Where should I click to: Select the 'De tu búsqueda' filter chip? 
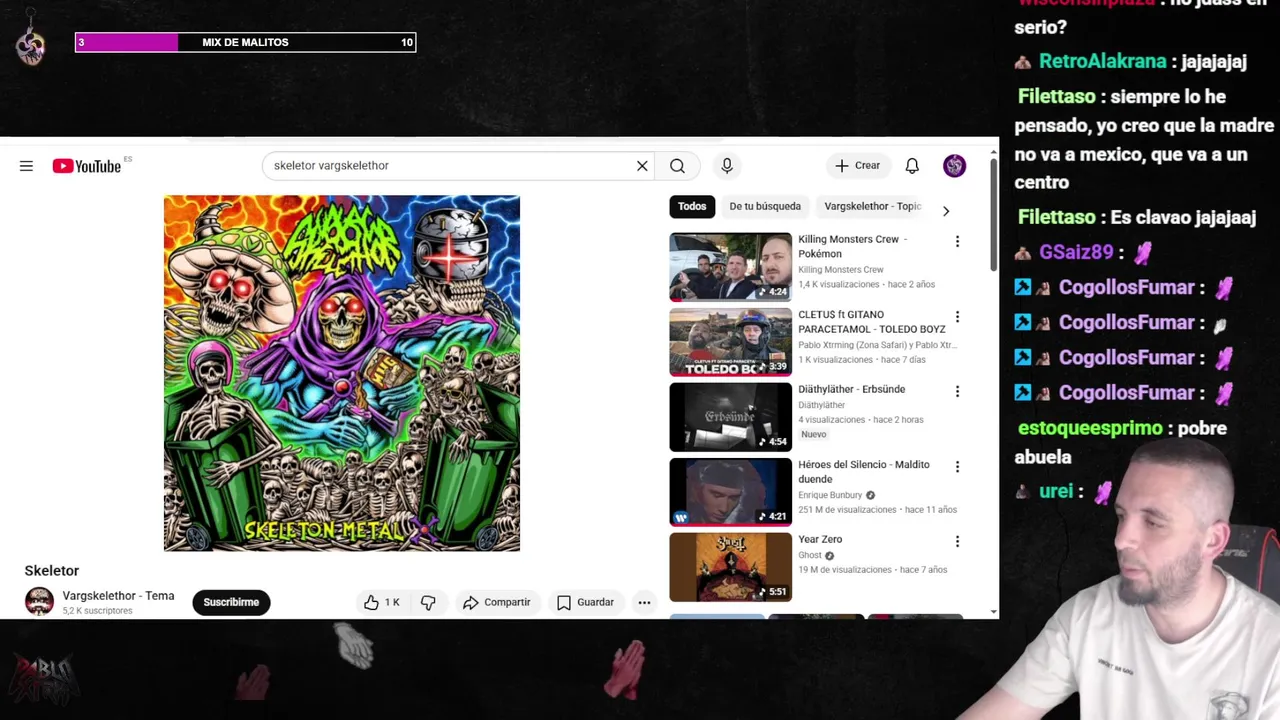pos(765,206)
